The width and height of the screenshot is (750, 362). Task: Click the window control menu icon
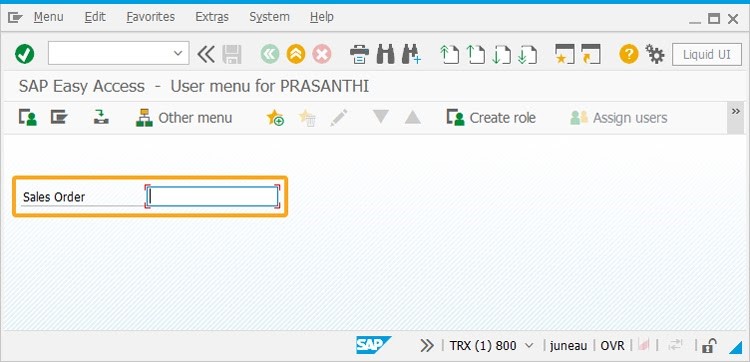point(15,18)
